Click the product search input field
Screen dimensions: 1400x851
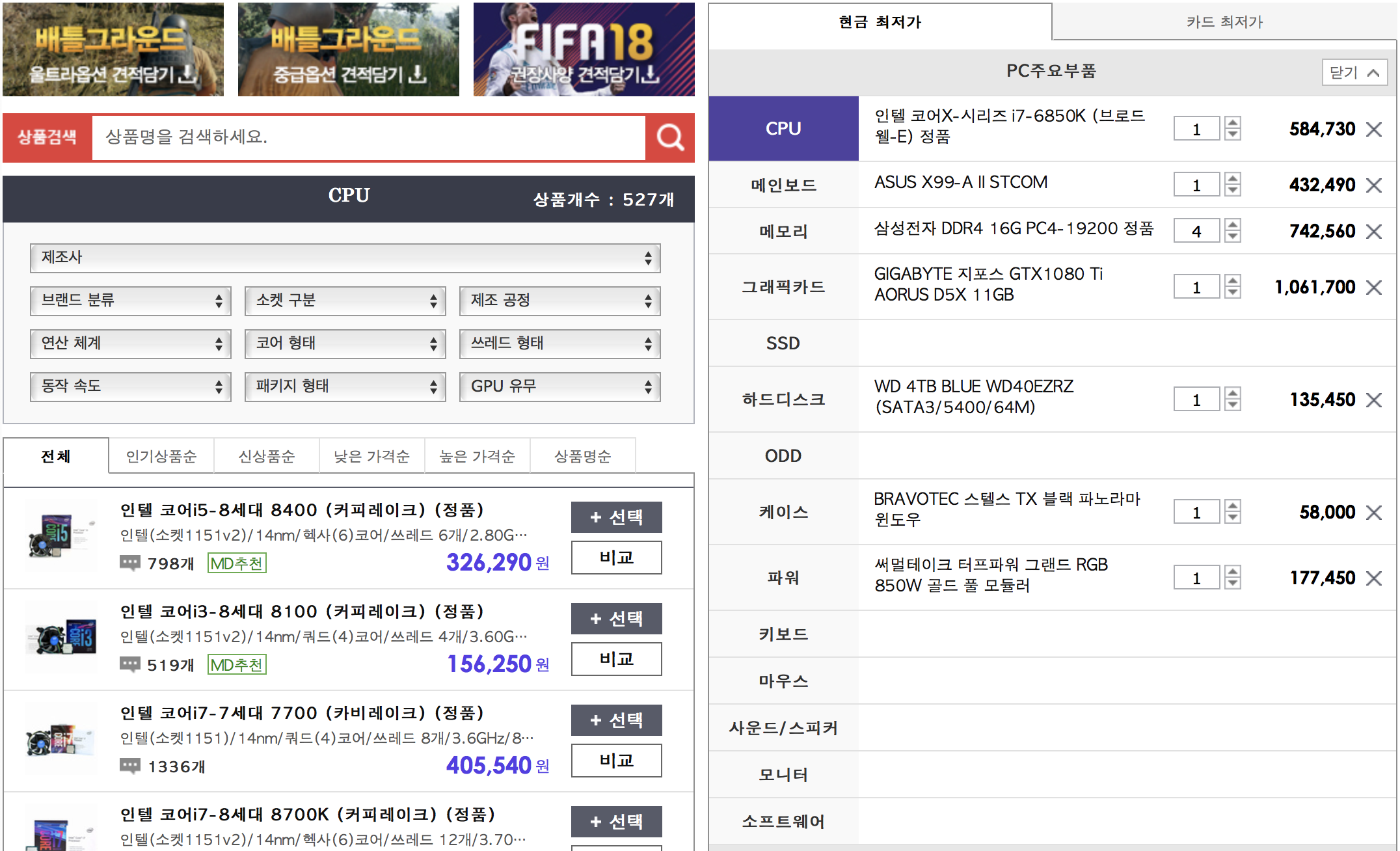[369, 137]
